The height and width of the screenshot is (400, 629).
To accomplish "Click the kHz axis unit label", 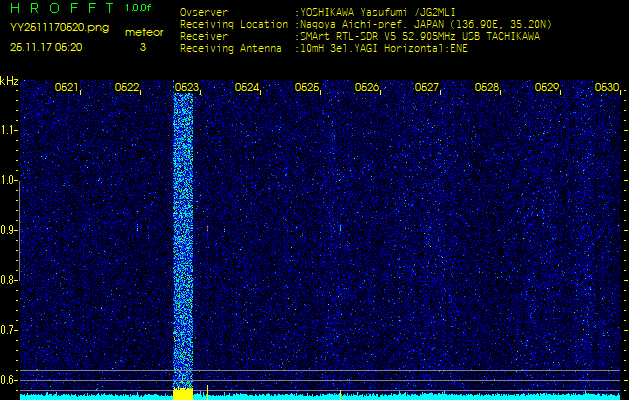I will (x=9, y=81).
